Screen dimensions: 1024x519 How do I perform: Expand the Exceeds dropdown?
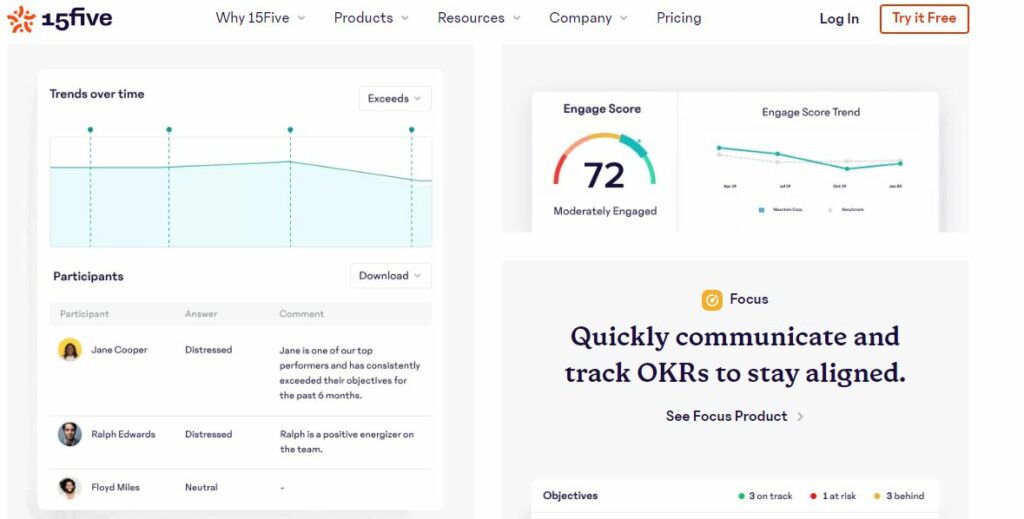point(394,99)
